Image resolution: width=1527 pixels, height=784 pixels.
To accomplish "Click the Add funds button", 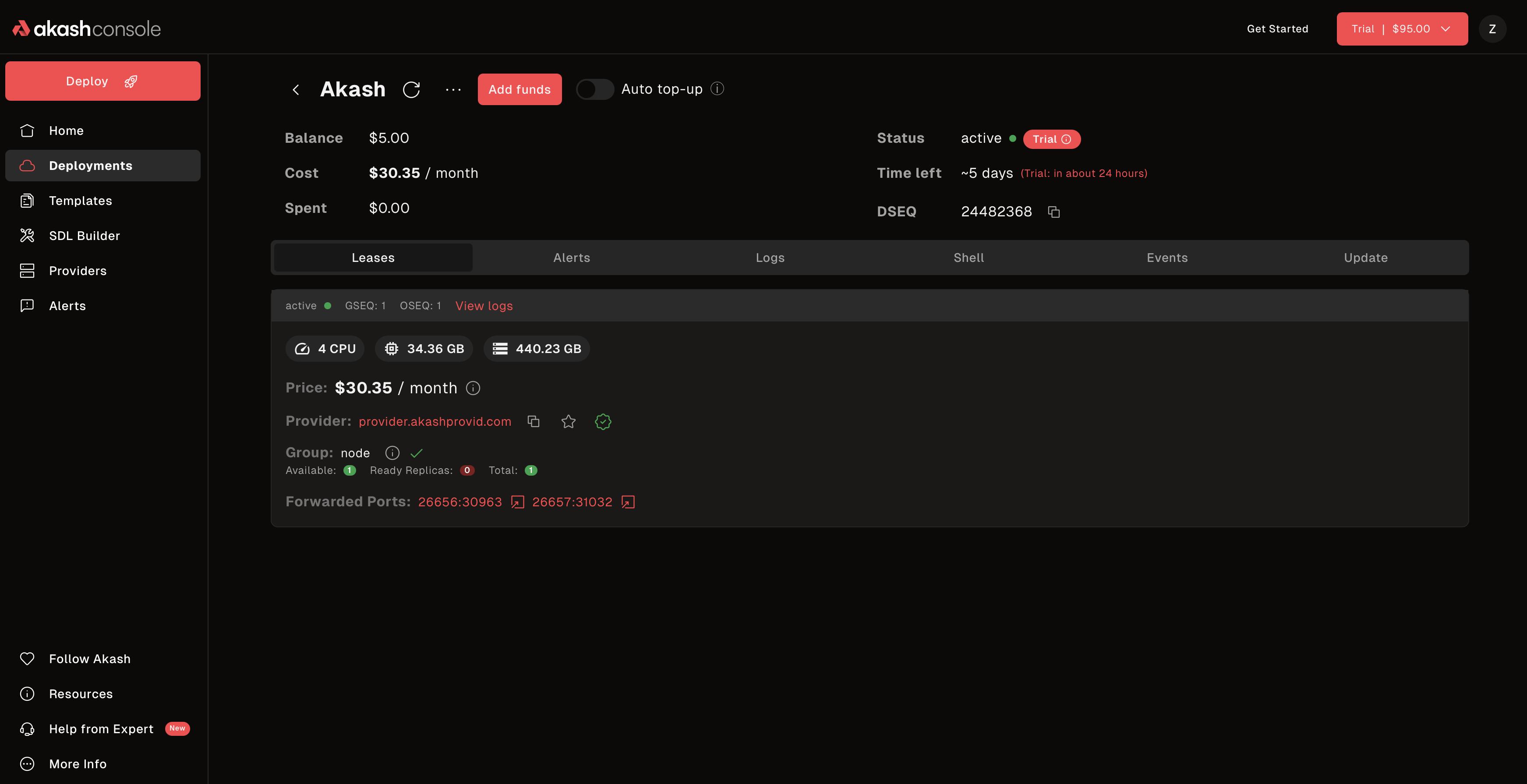I will (x=519, y=89).
